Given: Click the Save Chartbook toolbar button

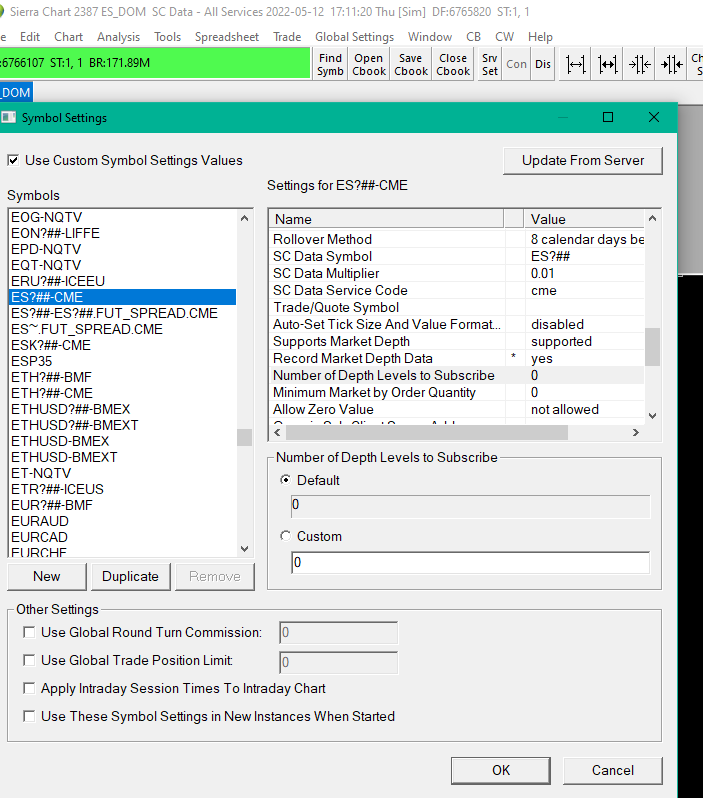Looking at the screenshot, I should pos(410,64).
